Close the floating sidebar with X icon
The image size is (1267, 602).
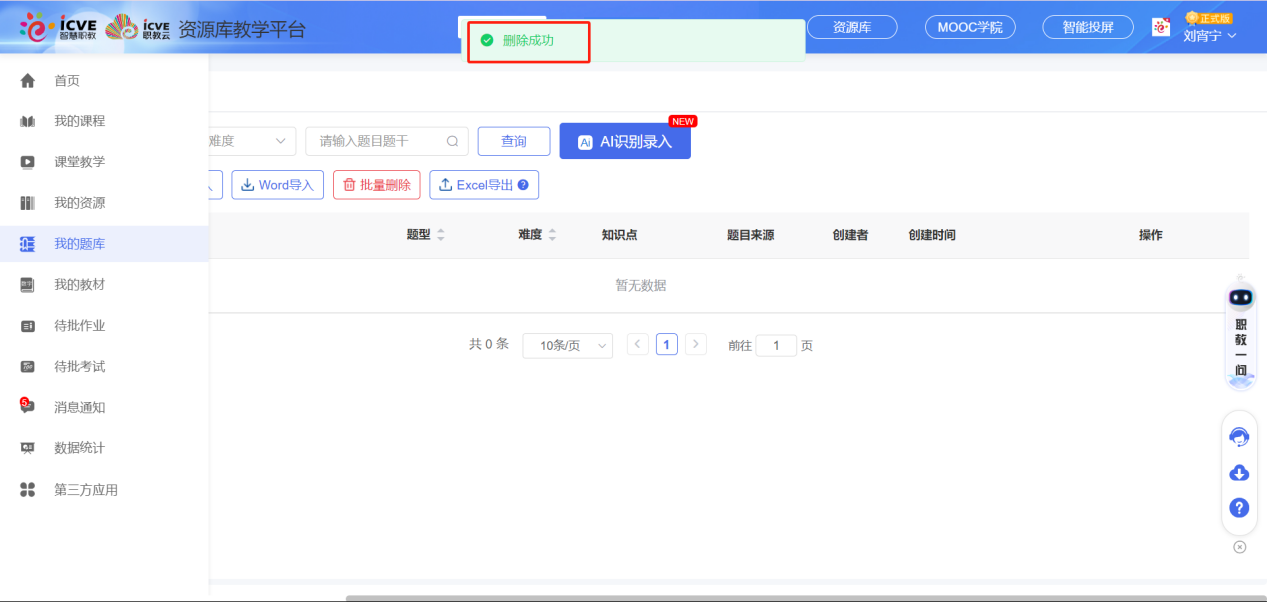[x=1240, y=547]
